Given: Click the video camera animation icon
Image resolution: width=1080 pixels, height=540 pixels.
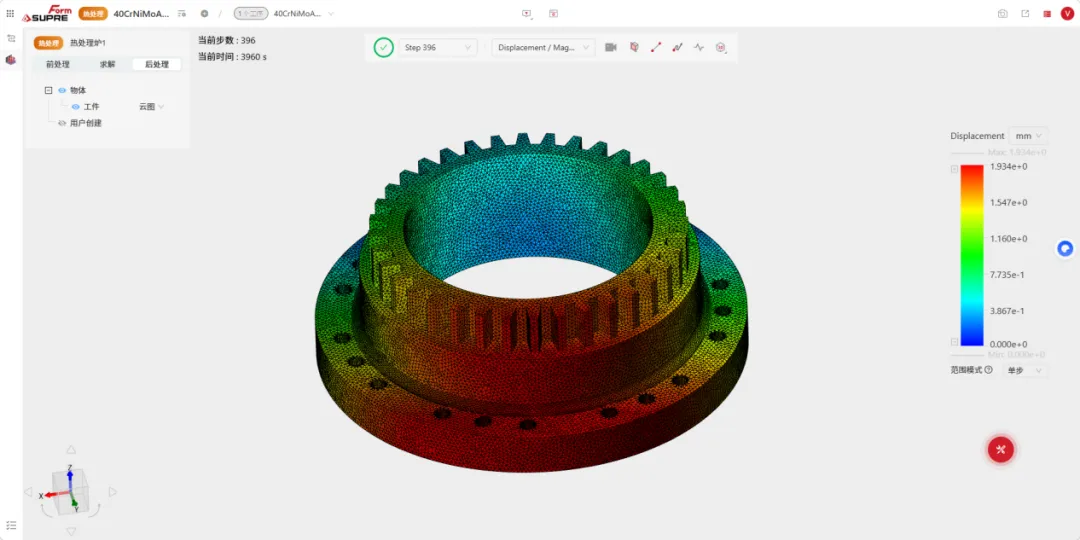Looking at the screenshot, I should coord(610,48).
